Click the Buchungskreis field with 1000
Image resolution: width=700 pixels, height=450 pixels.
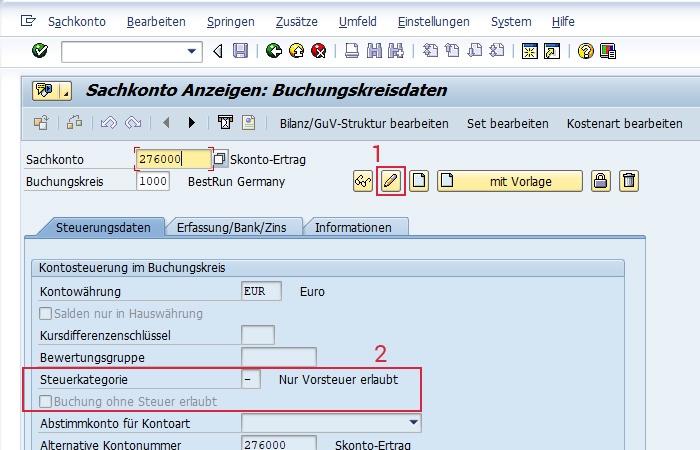coord(153,181)
